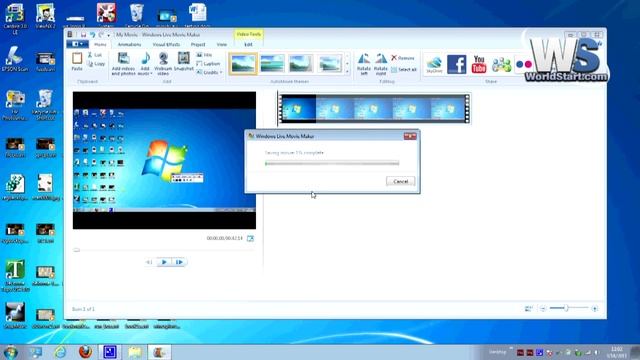
Task: Open the Video Tools Edit tab
Action: (248, 44)
